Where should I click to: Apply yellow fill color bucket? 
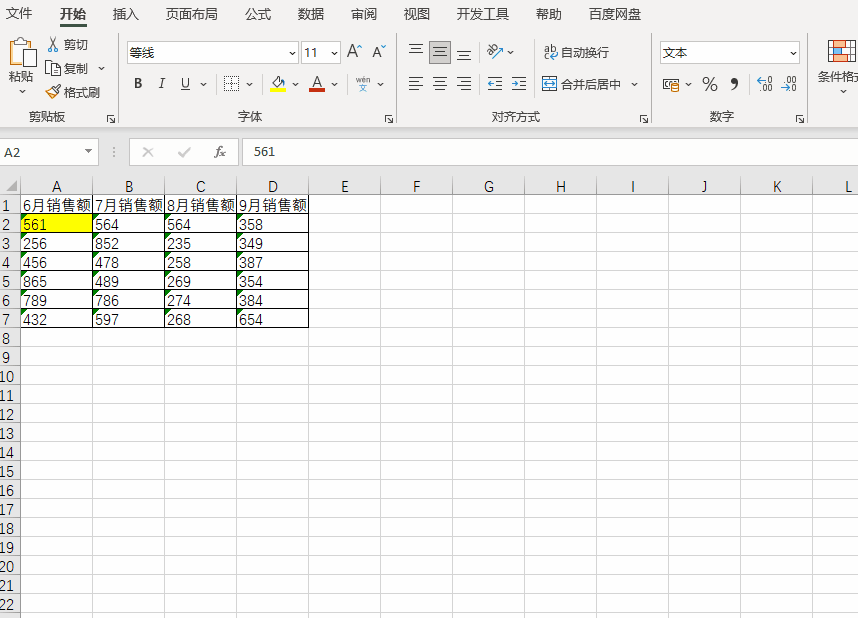click(x=278, y=84)
